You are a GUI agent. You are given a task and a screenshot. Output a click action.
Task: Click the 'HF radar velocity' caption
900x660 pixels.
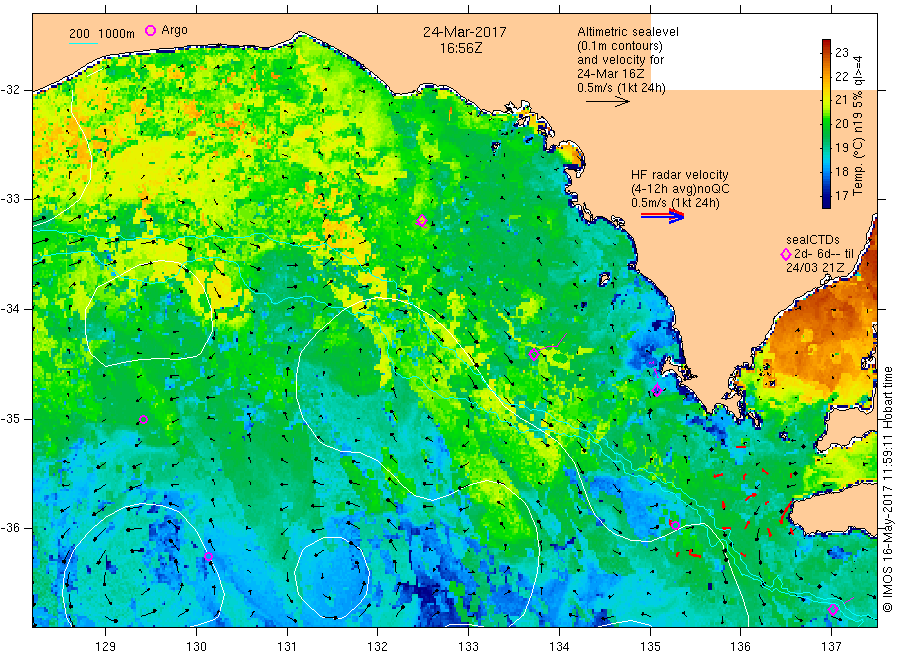coord(680,175)
